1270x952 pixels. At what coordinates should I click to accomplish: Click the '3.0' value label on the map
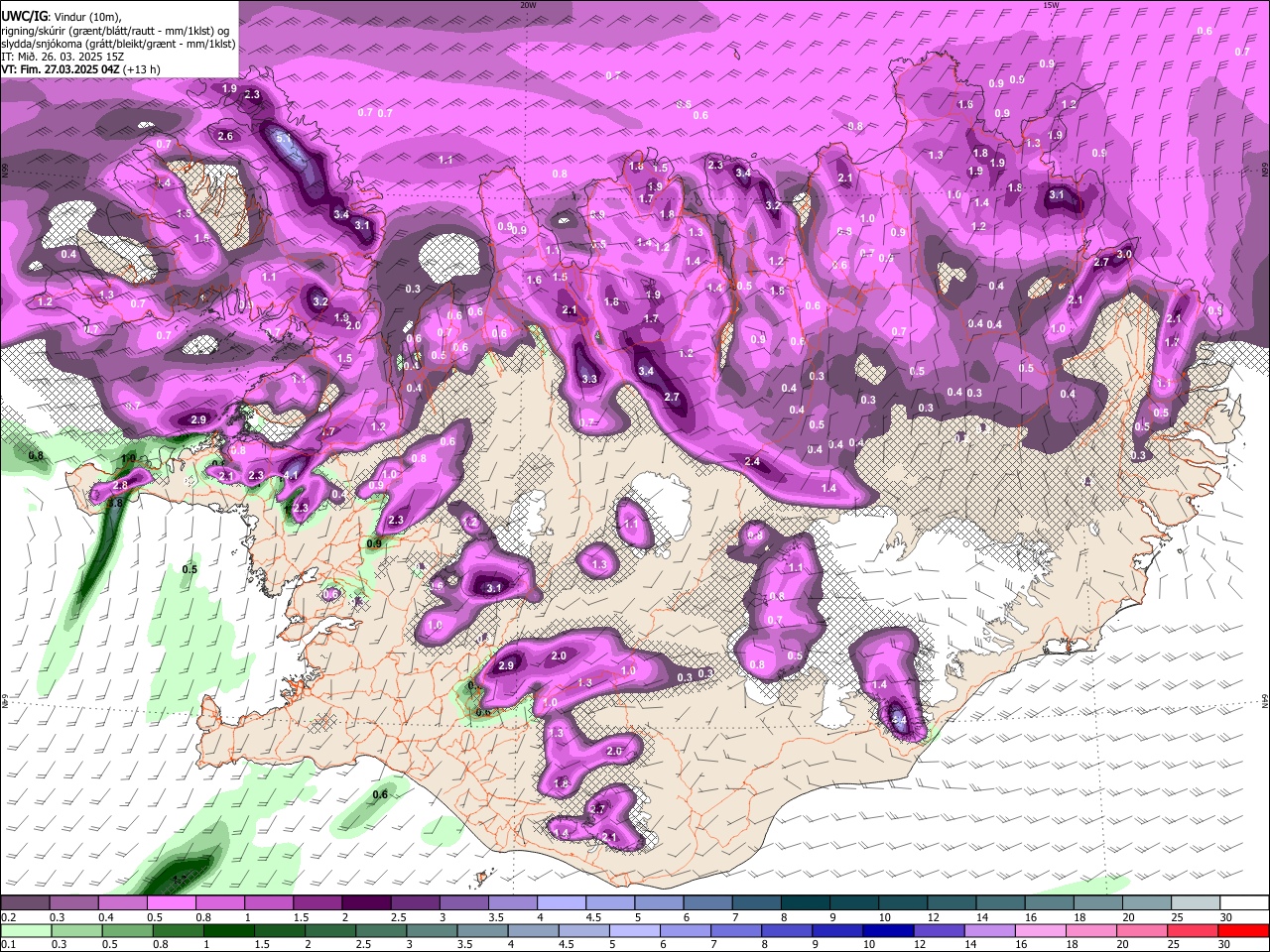coord(1124,255)
